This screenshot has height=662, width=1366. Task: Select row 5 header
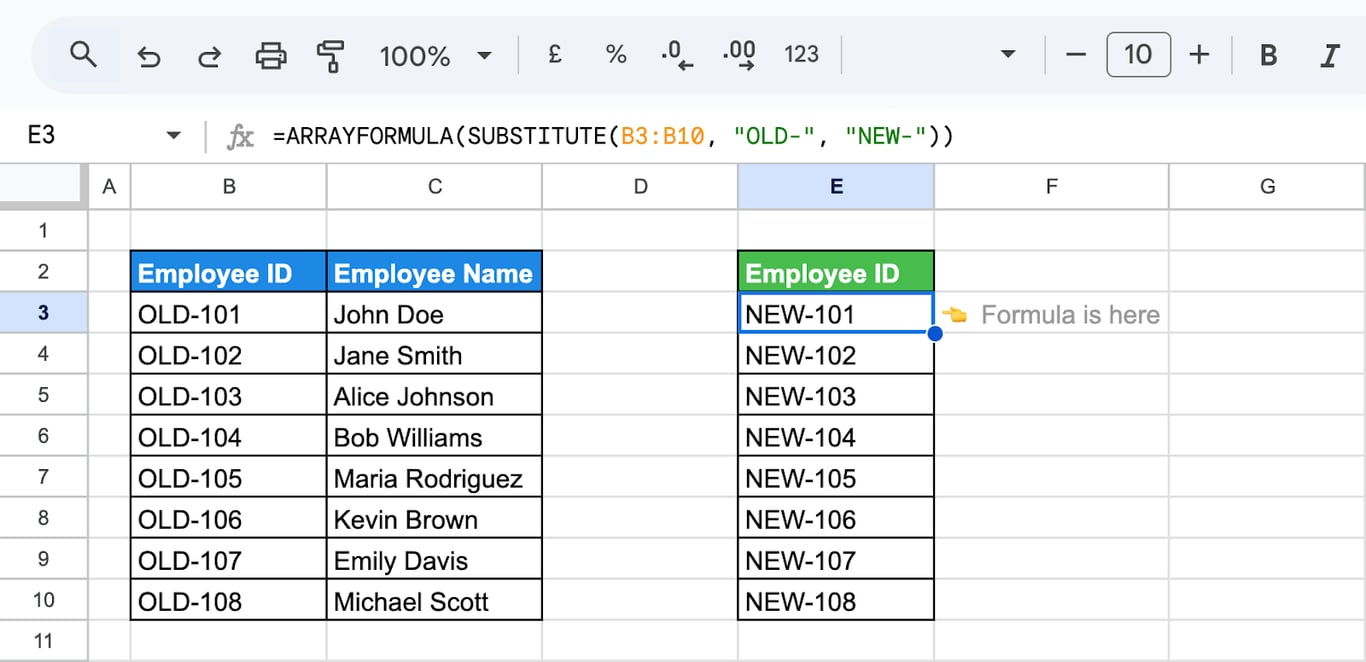pos(44,395)
